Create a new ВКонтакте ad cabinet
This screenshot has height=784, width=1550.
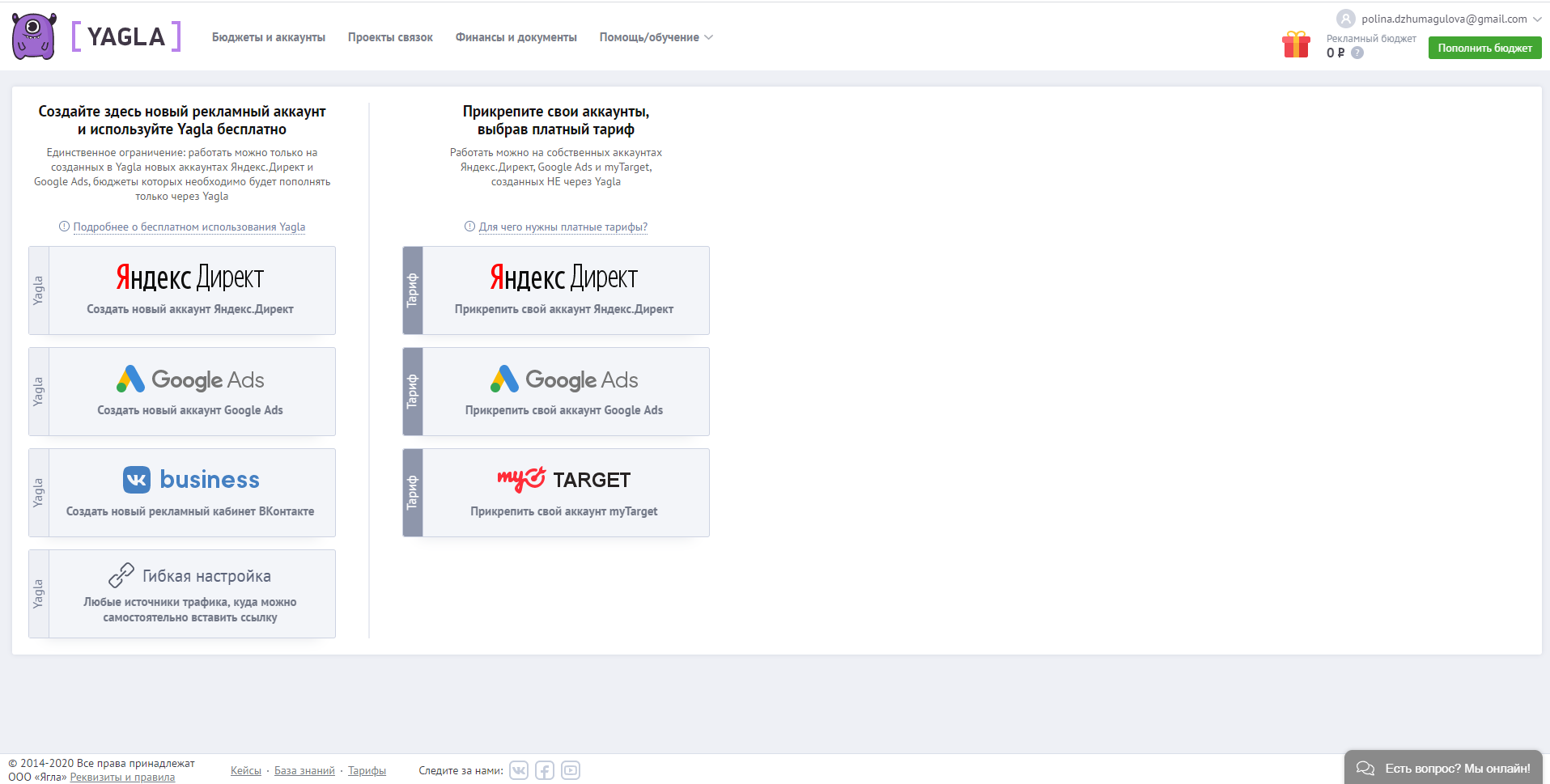[182, 493]
